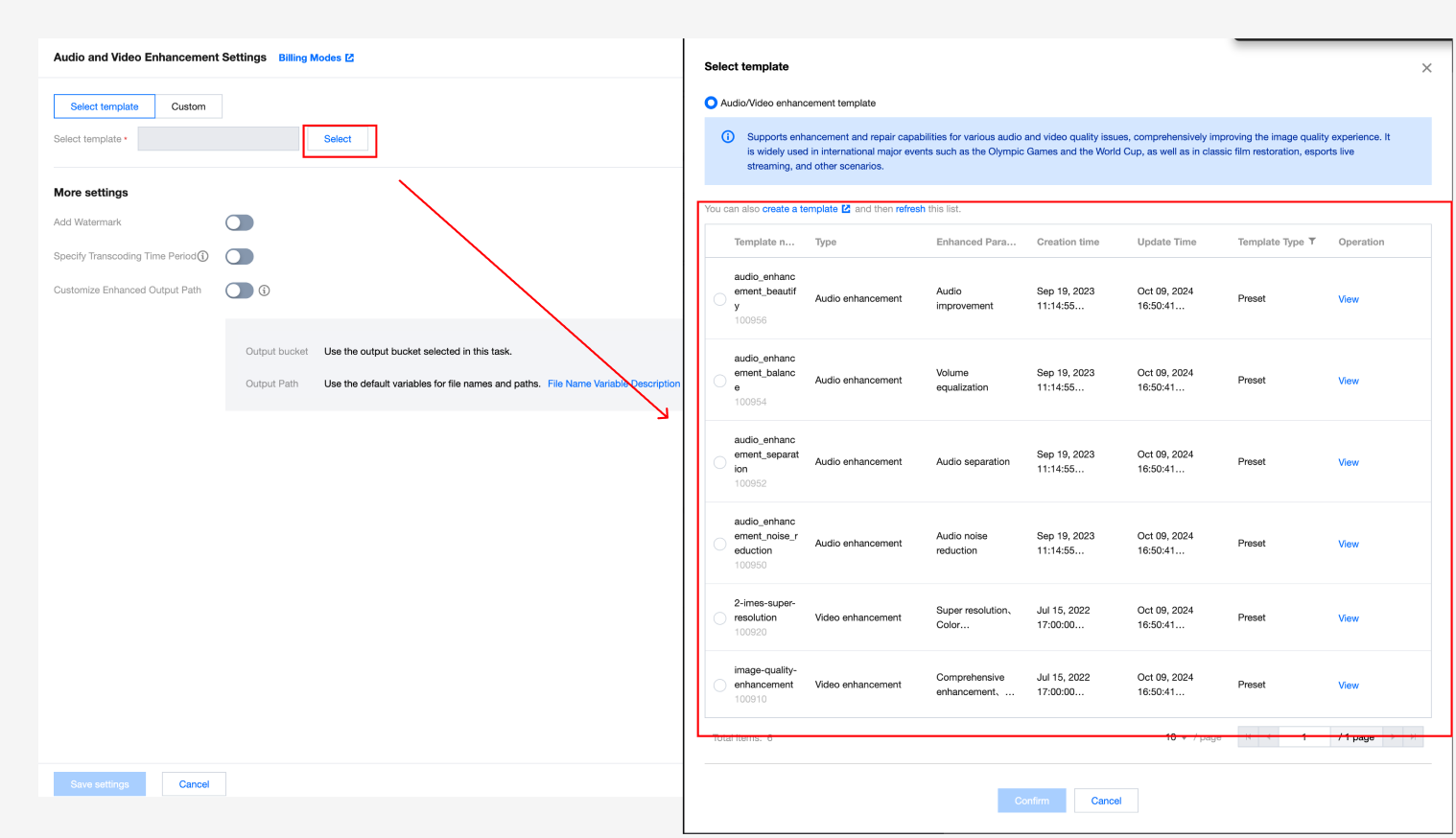Go to first page in pagination

[1248, 737]
